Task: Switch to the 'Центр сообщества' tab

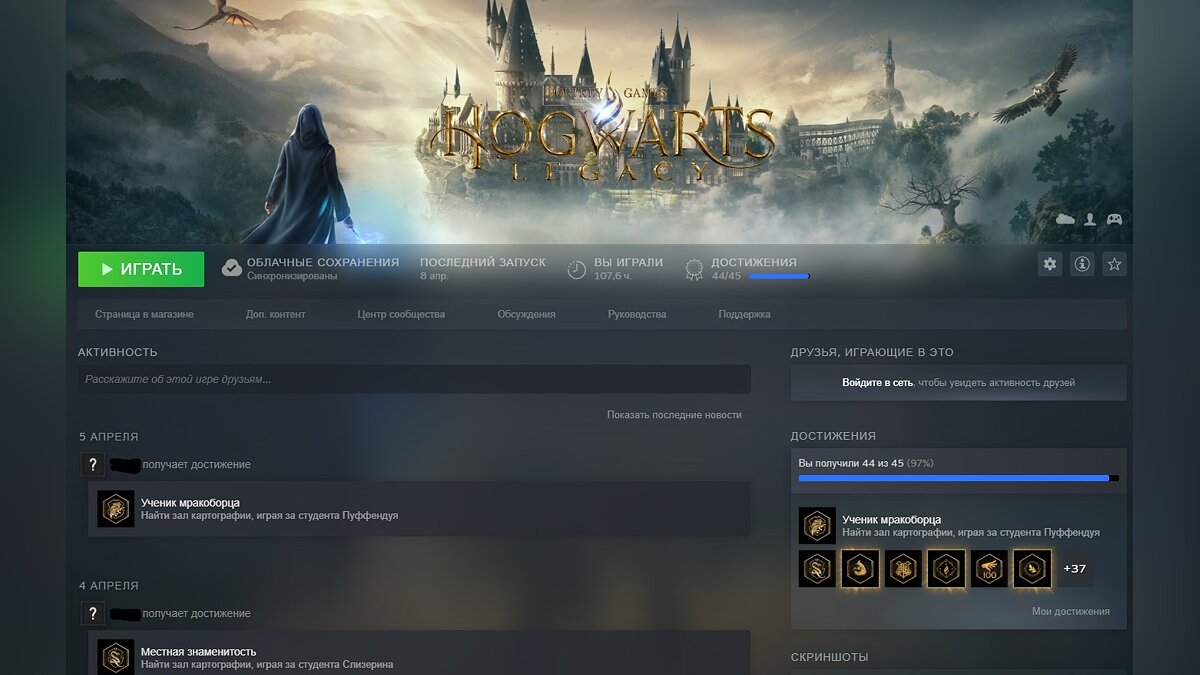Action: (x=401, y=314)
